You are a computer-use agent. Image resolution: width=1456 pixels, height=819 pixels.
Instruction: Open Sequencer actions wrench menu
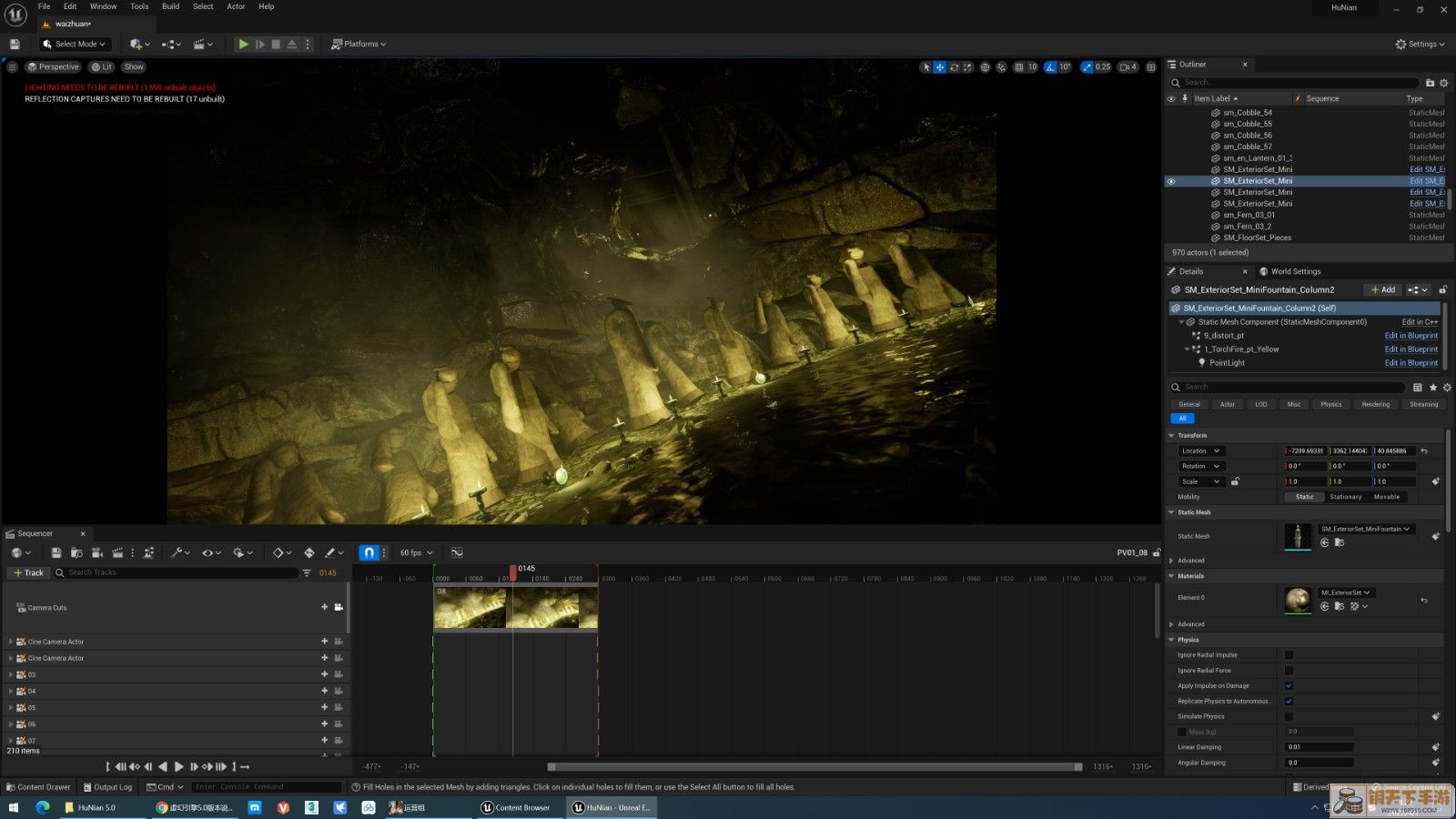(x=180, y=552)
